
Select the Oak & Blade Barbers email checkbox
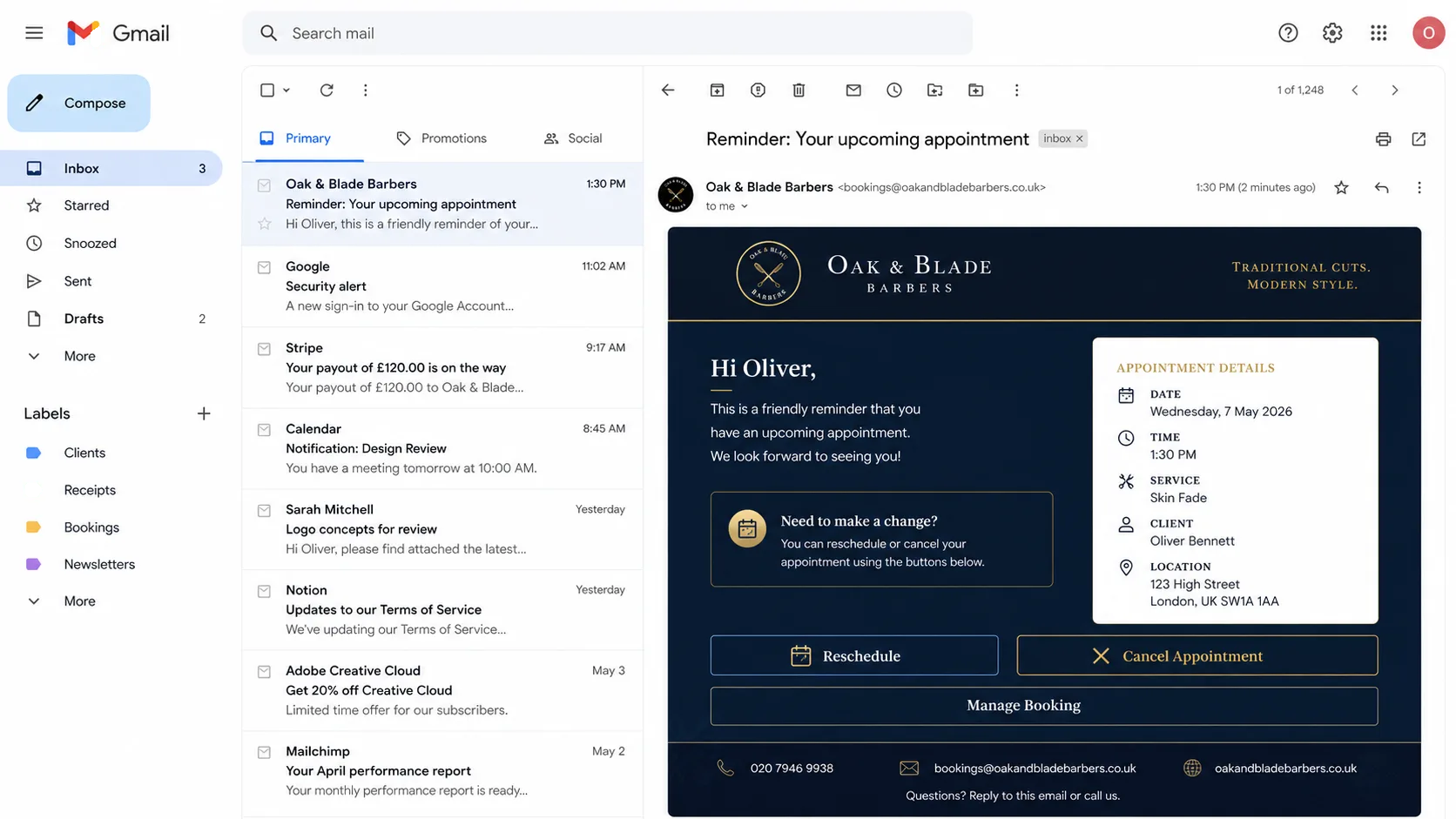pos(264,185)
